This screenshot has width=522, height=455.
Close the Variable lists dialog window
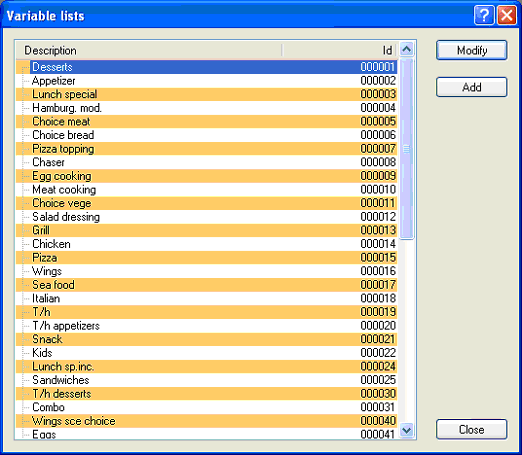point(507,15)
